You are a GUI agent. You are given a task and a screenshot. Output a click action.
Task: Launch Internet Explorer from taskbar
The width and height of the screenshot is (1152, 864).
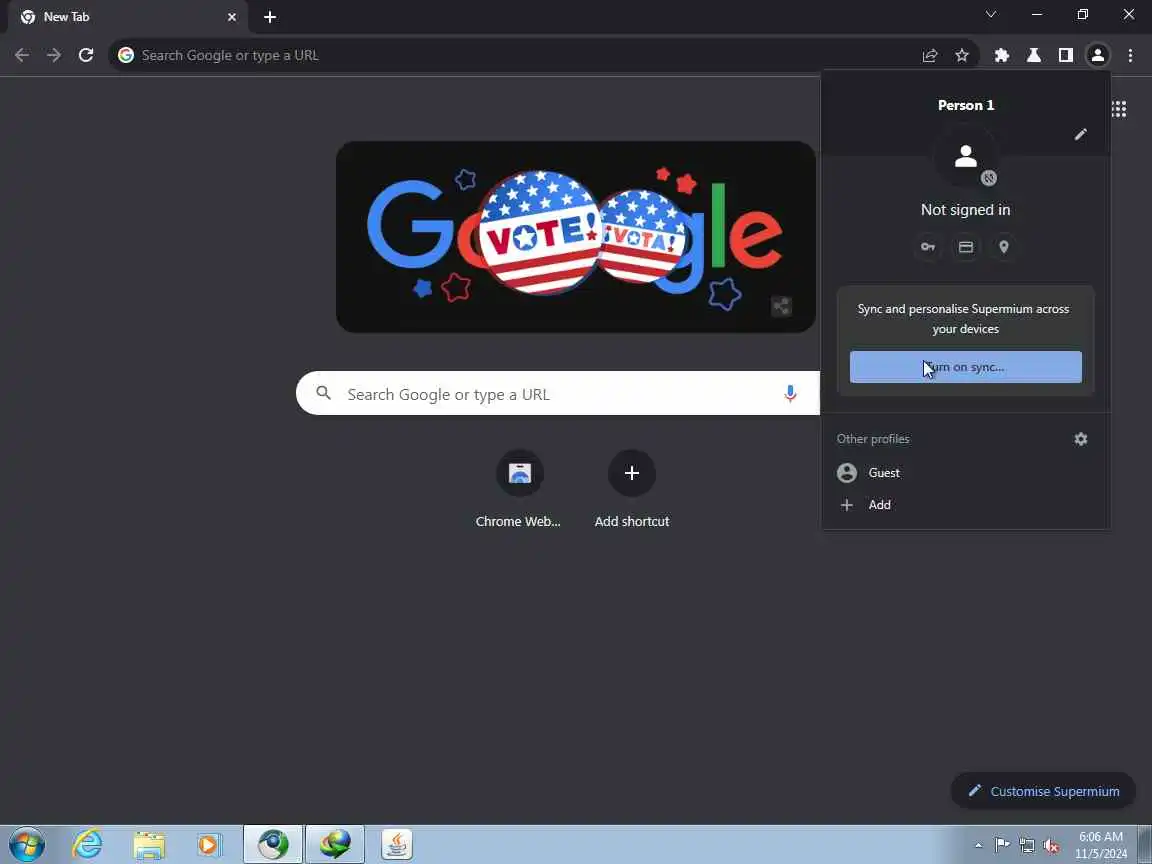(x=87, y=845)
